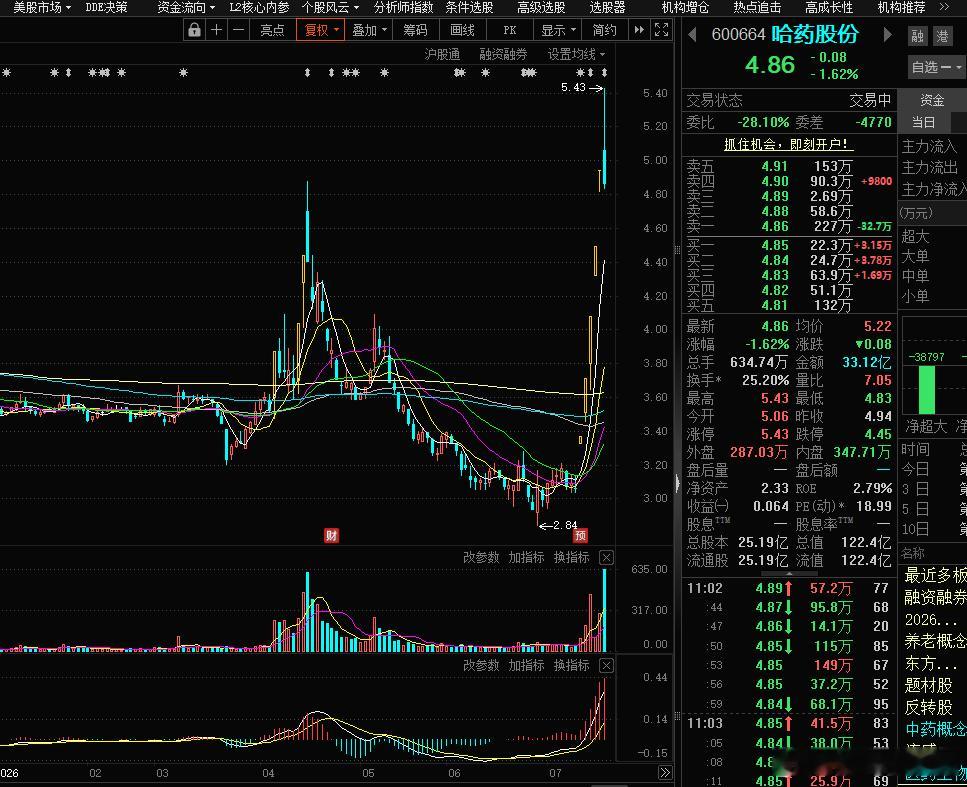This screenshot has height=787, width=967.
Task: Click the double-arrow more-tools icon in chart toolbar
Action: coord(639,30)
